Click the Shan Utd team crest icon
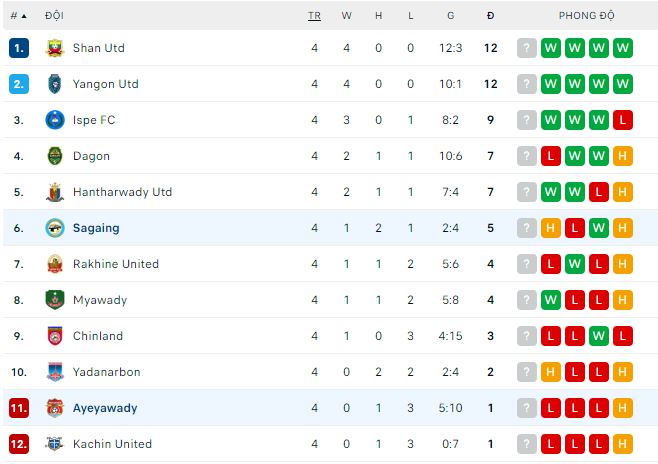The height and width of the screenshot is (464, 658). [55, 48]
